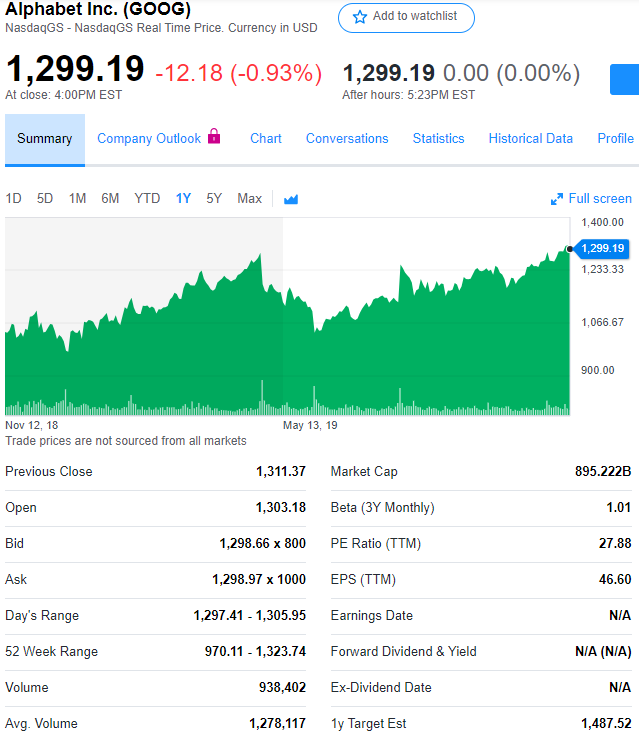The image size is (639, 735).
Task: Go to the Conversations tab
Action: tap(347, 139)
